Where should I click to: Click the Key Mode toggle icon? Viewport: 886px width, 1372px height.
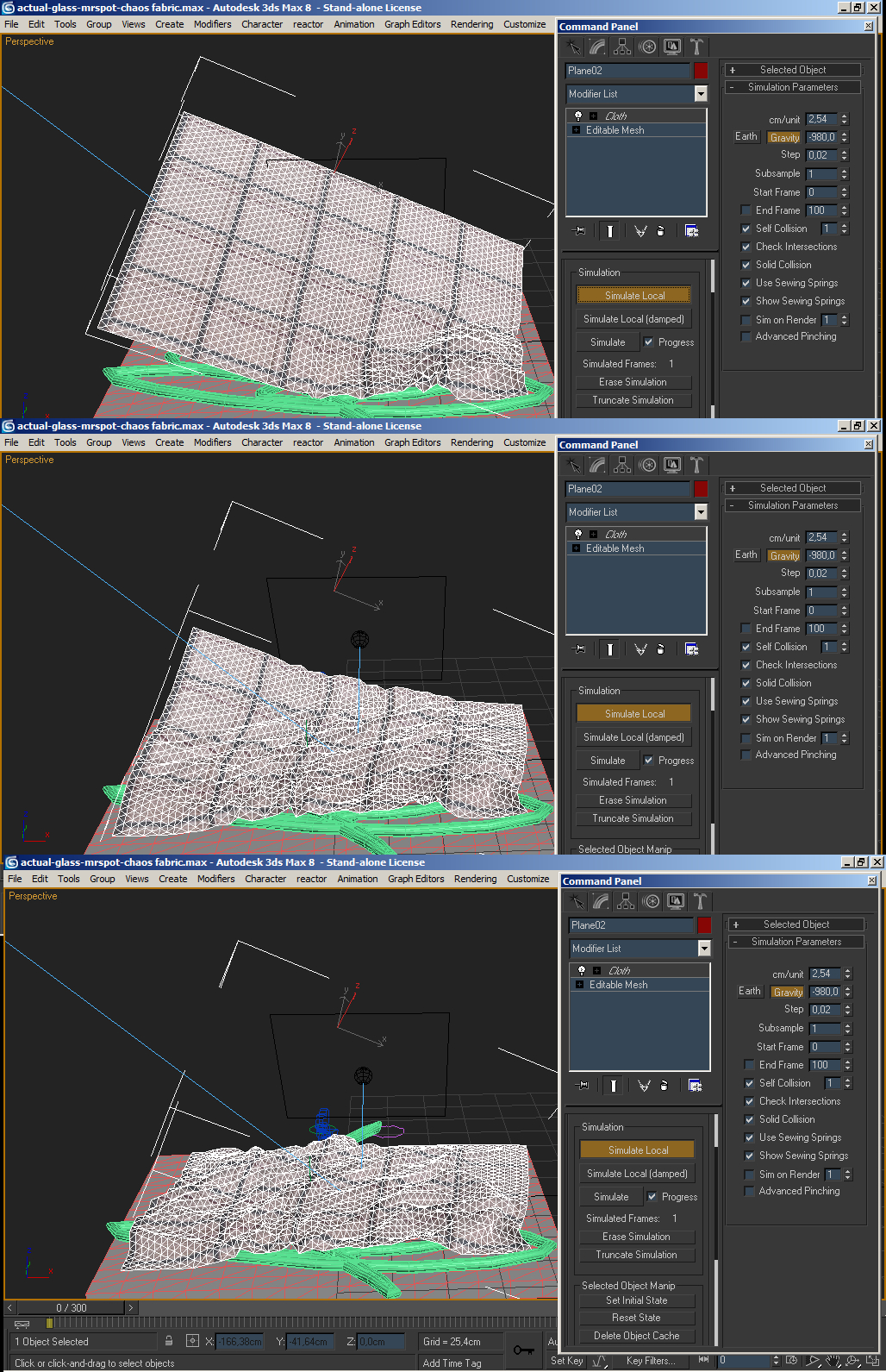coord(703,1360)
